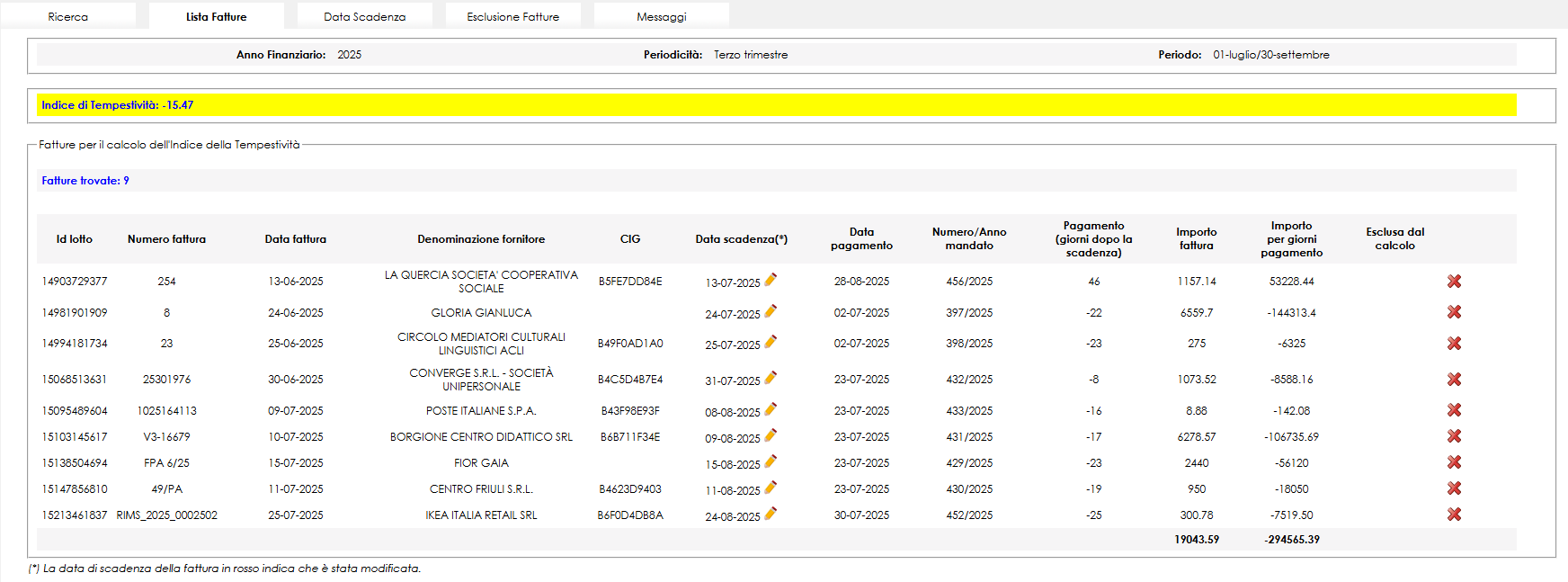Image resolution: width=1568 pixels, height=582 pixels.
Task: Click the Data pagamento column header
Action: tap(861, 238)
